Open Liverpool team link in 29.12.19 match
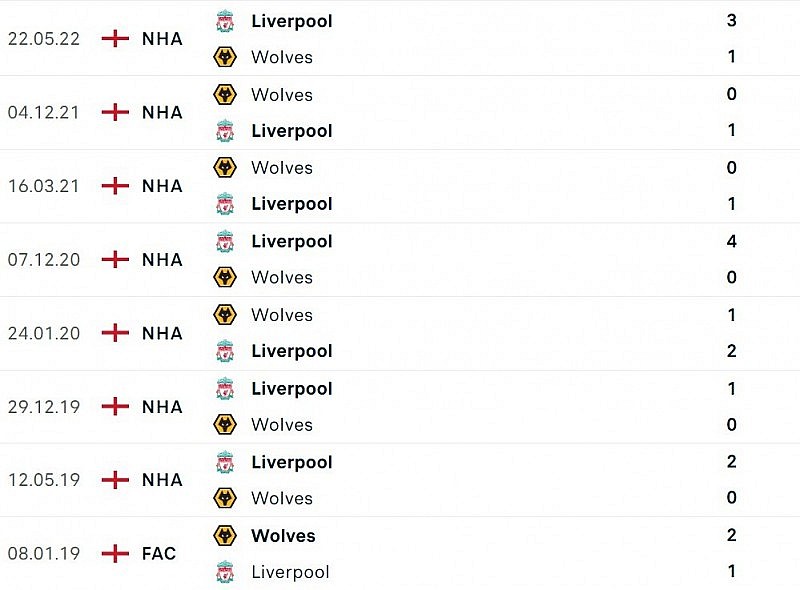The image size is (800, 590). pos(291,388)
